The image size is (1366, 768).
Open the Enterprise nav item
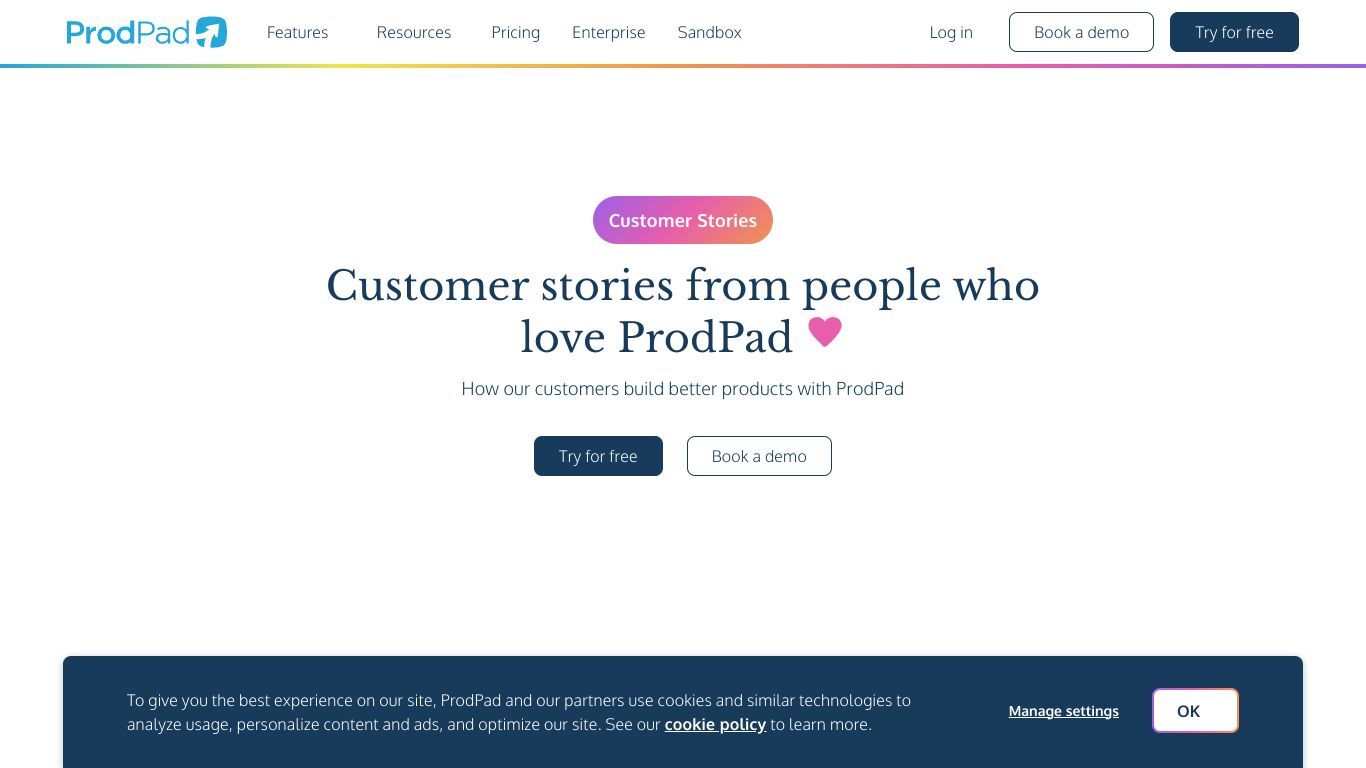point(608,32)
